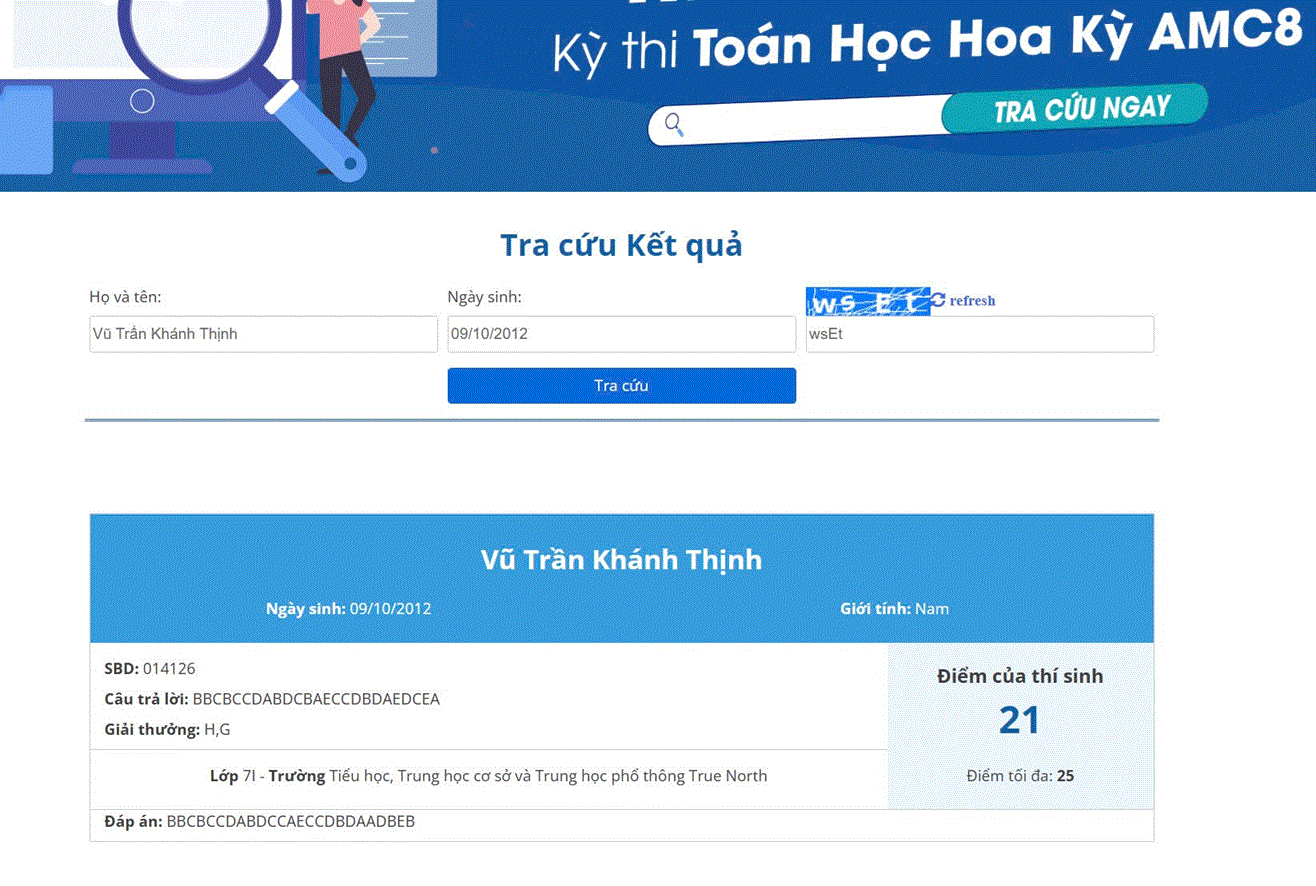Click the SBD 014126 text
Screen dimensions: 1316x886
click(150, 668)
